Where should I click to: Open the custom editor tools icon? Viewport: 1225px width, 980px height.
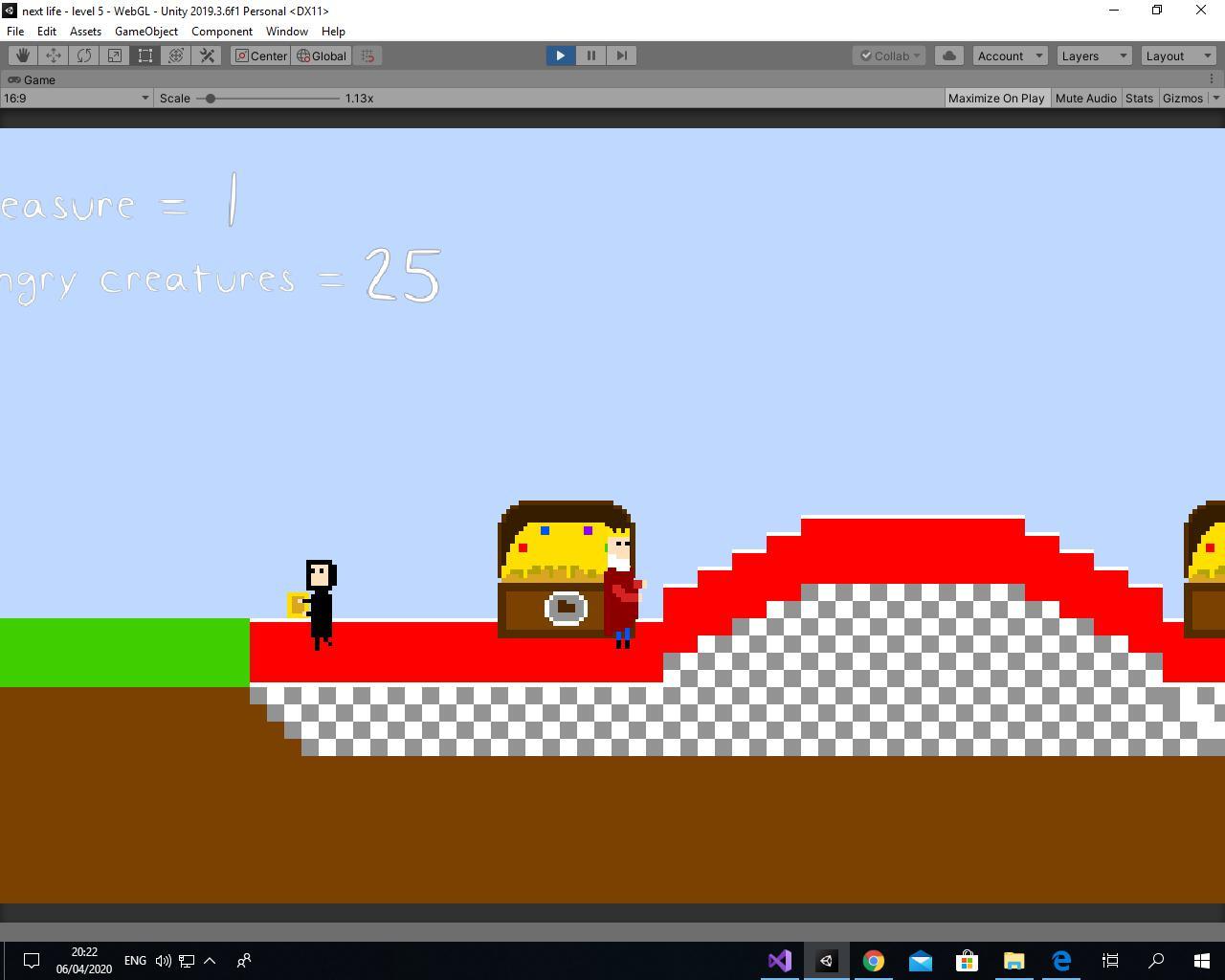(x=207, y=56)
